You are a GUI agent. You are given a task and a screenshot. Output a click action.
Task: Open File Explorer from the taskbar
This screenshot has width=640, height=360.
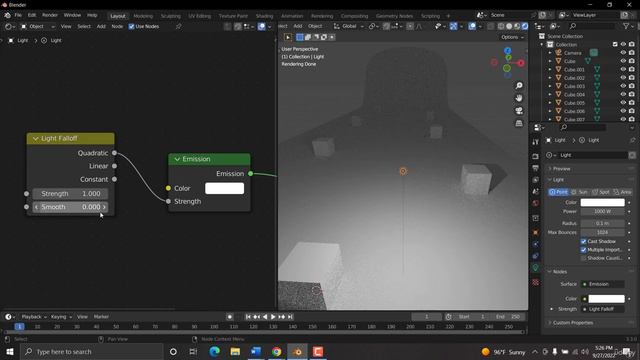click(x=235, y=351)
